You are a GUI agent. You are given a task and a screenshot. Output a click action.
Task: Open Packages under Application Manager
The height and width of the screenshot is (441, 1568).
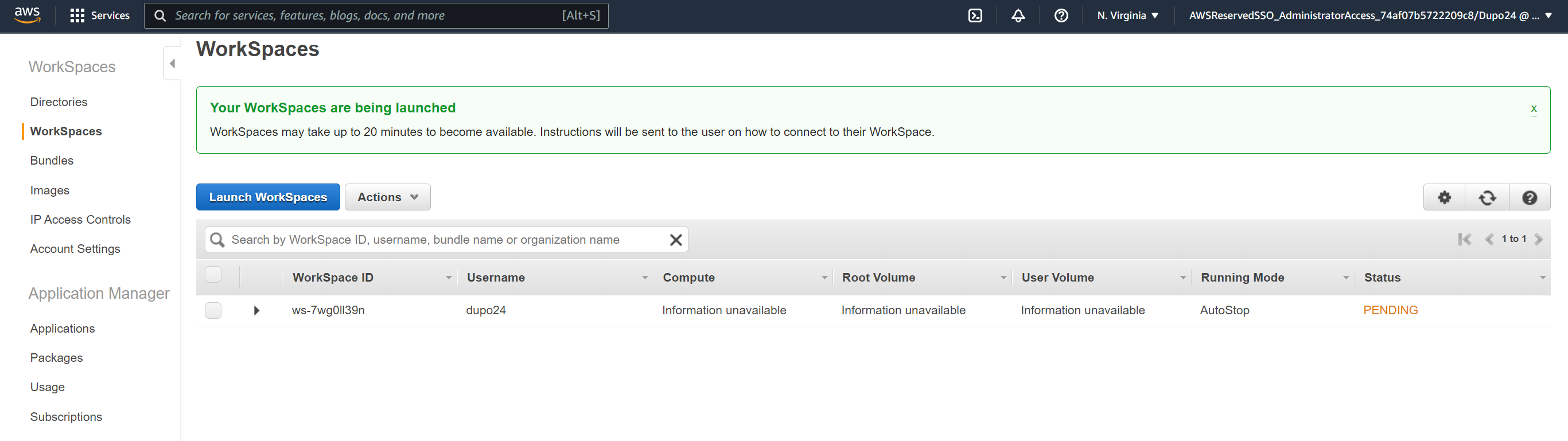coord(57,358)
